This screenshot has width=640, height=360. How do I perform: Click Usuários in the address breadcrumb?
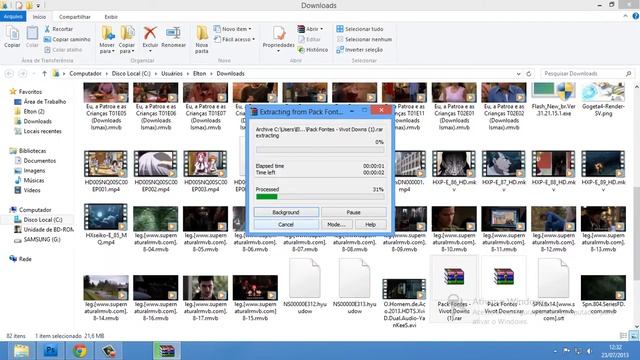[x=171, y=73]
